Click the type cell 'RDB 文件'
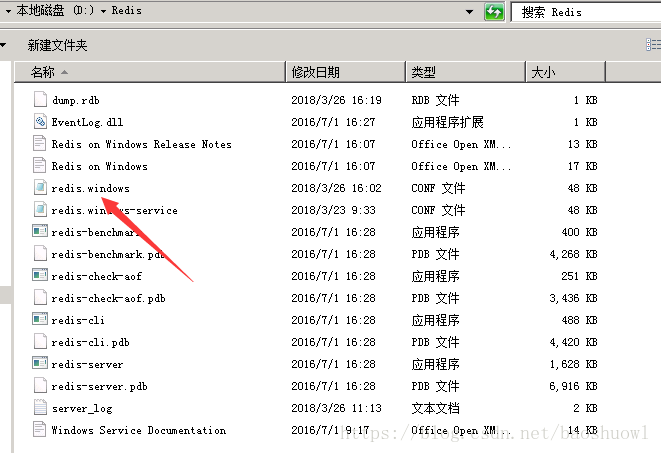The image size is (661, 453). [x=435, y=100]
